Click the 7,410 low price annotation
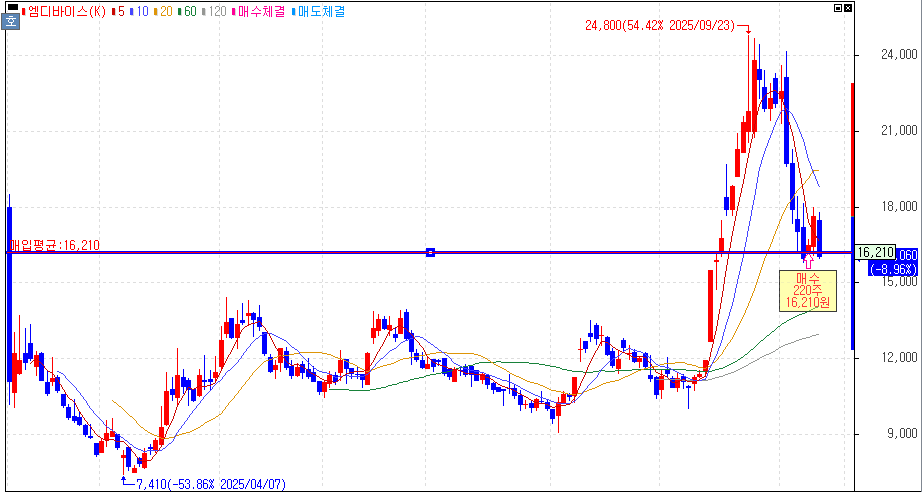 211,484
